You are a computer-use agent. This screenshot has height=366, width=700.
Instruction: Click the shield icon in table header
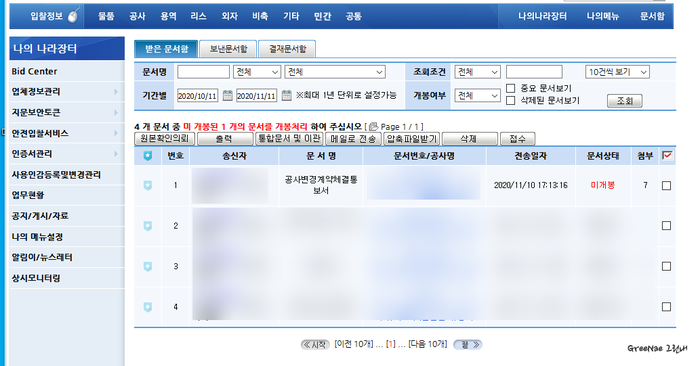coord(148,156)
